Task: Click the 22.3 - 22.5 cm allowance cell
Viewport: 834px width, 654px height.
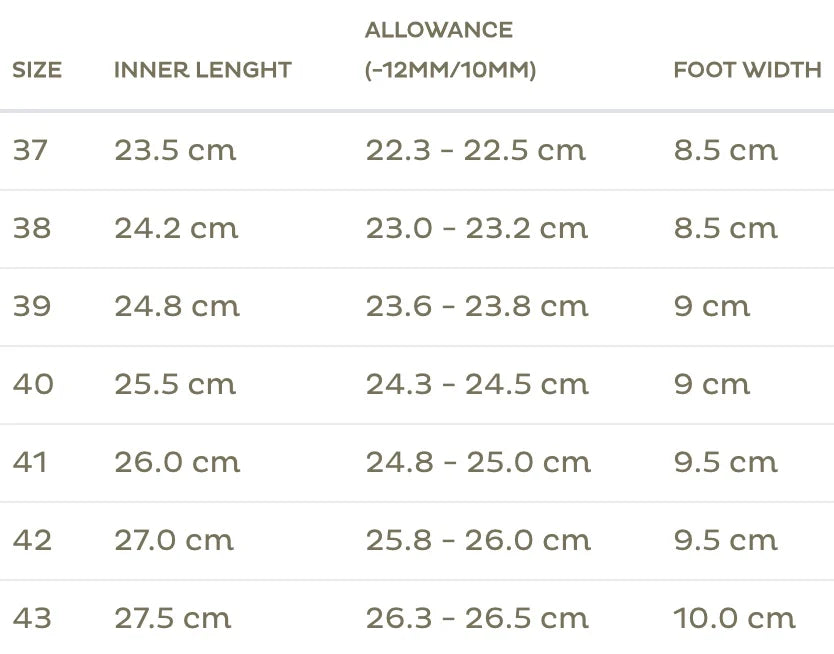Action: 476,150
